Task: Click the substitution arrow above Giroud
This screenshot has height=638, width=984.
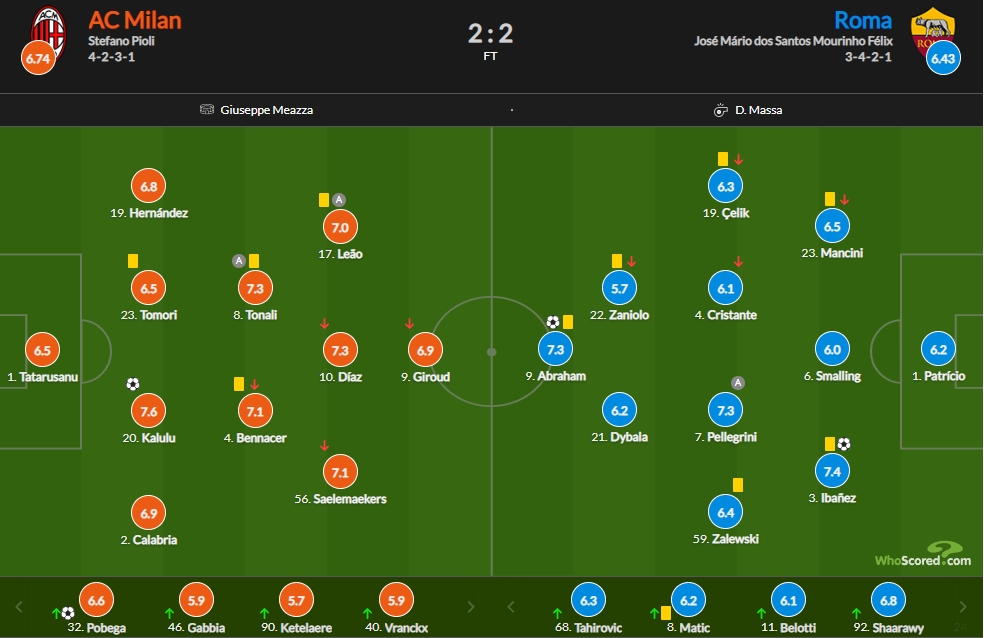Action: click(410, 324)
